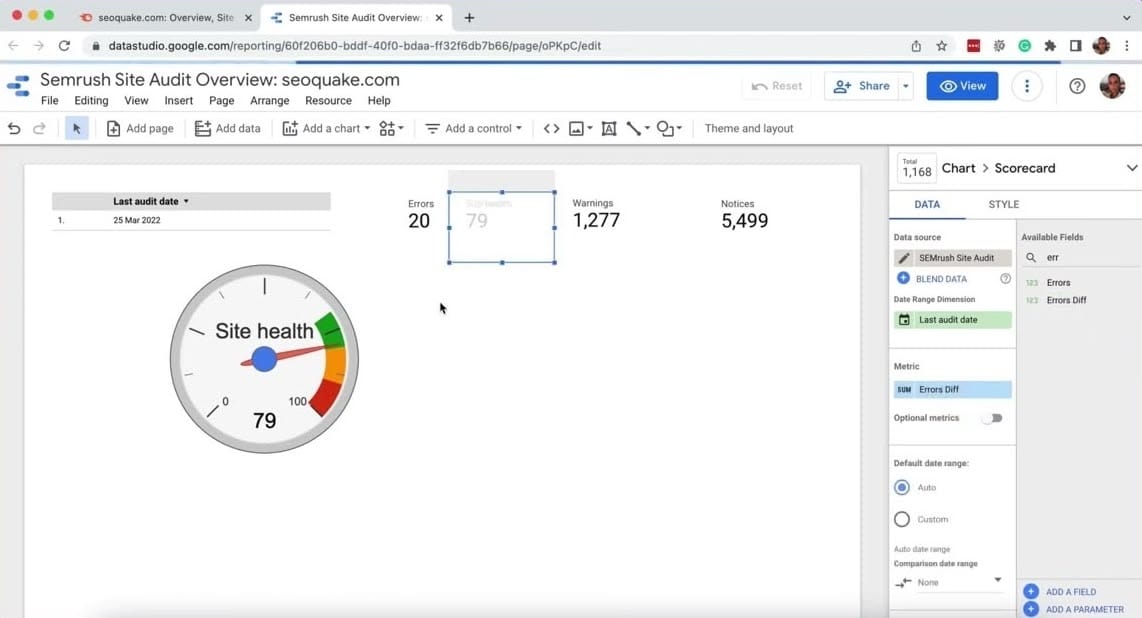Click the help question mark icon
1142x618 pixels.
1077,86
